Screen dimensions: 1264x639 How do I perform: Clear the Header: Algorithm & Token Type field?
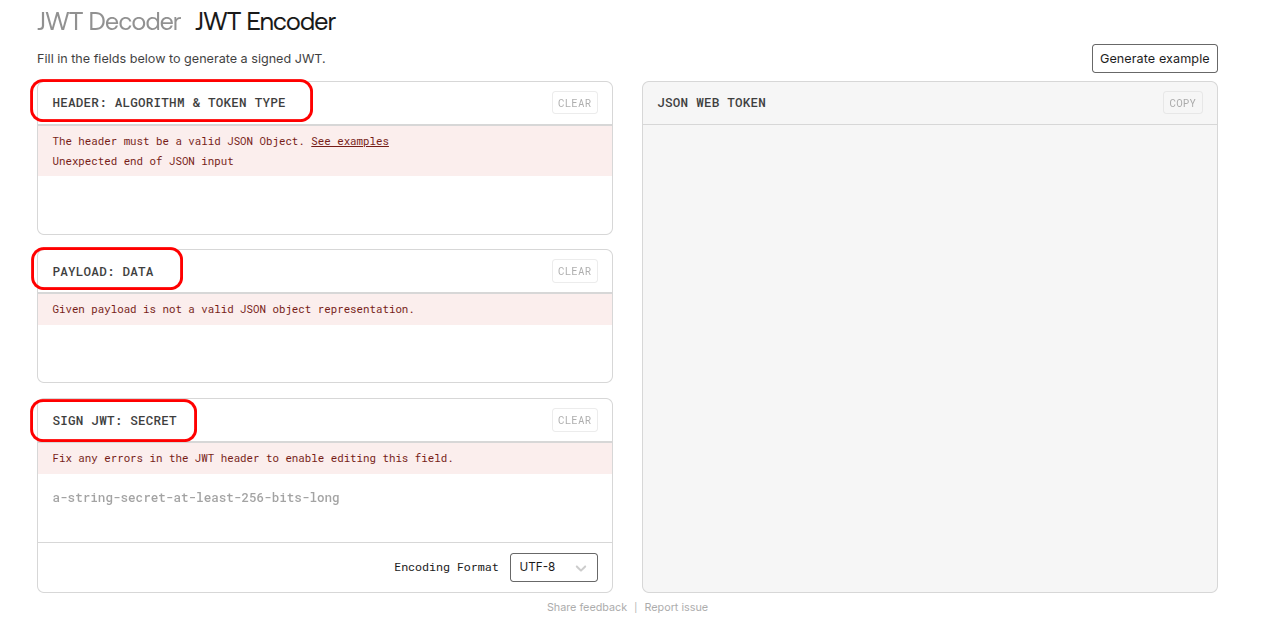574,103
